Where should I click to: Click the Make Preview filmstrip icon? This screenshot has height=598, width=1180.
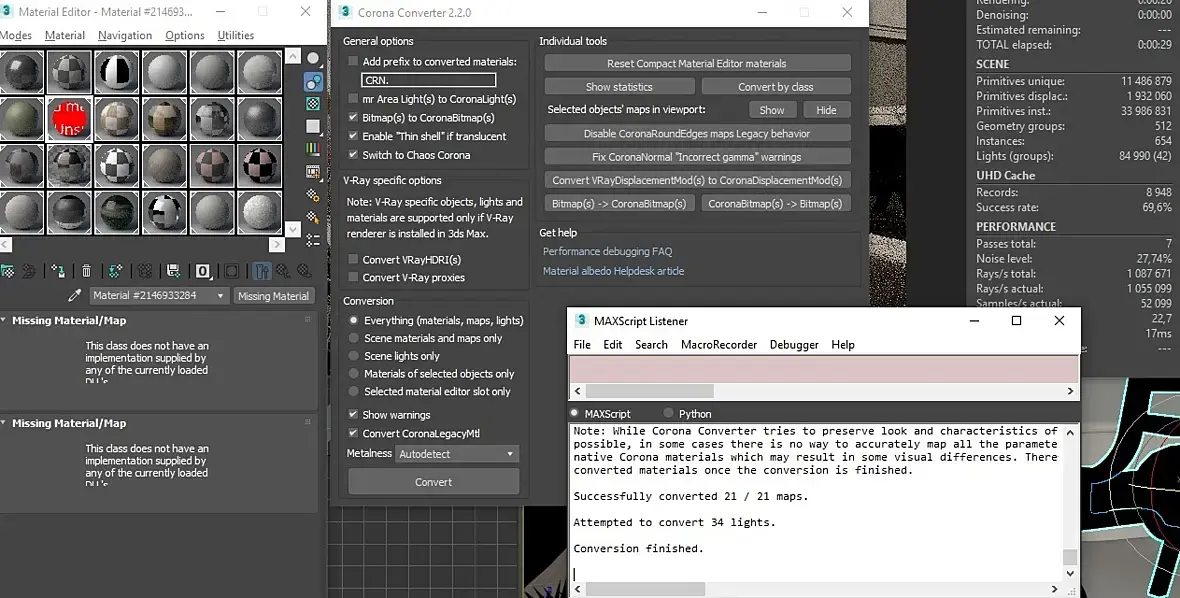coord(313,172)
